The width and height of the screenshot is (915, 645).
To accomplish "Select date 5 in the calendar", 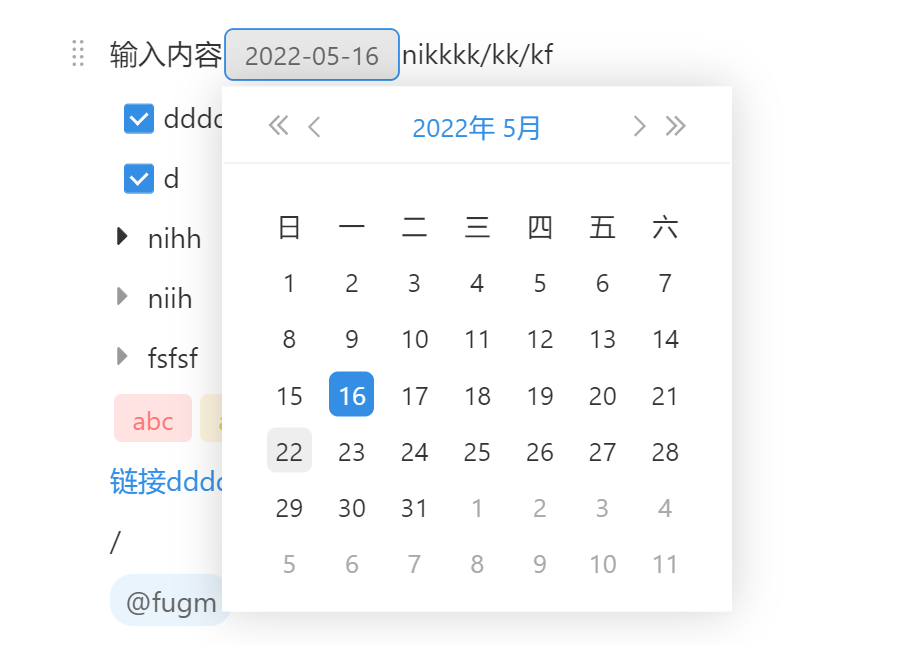I will (x=540, y=283).
